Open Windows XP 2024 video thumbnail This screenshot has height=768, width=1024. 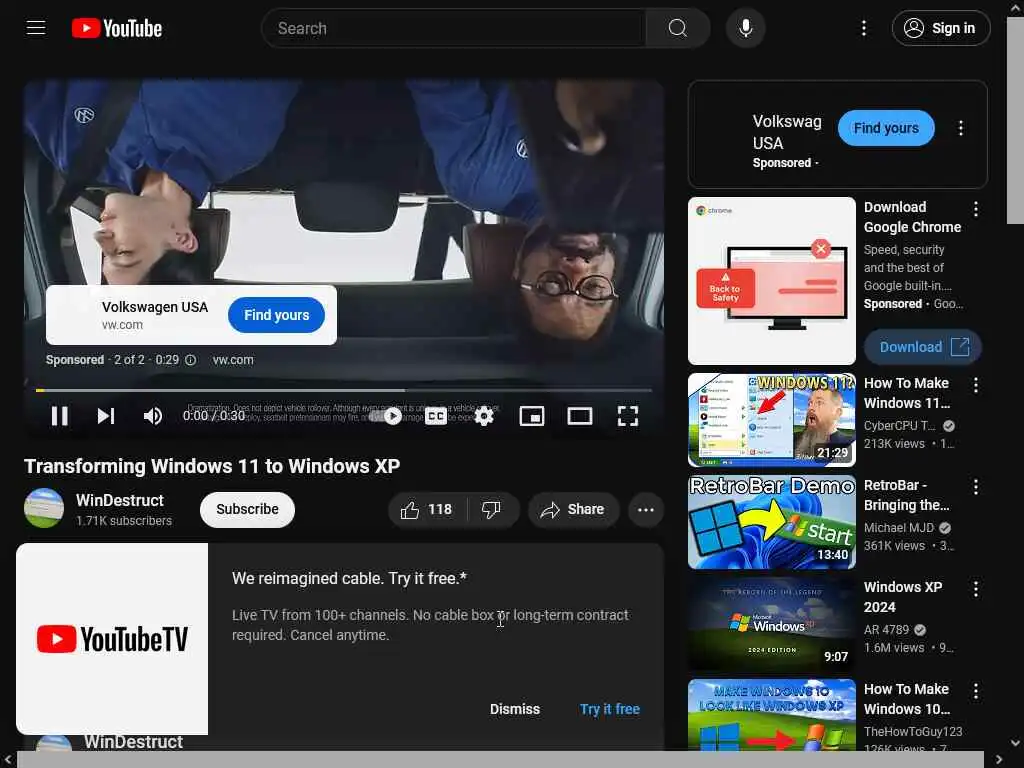click(771, 624)
